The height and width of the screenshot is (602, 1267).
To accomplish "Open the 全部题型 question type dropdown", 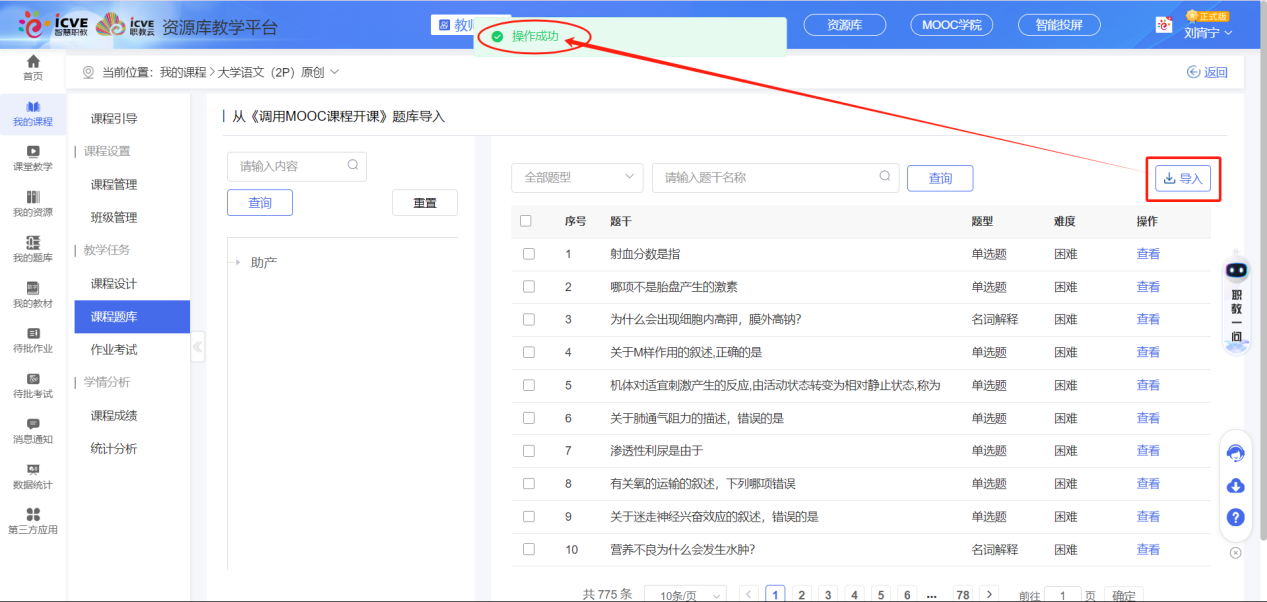I will (577, 178).
